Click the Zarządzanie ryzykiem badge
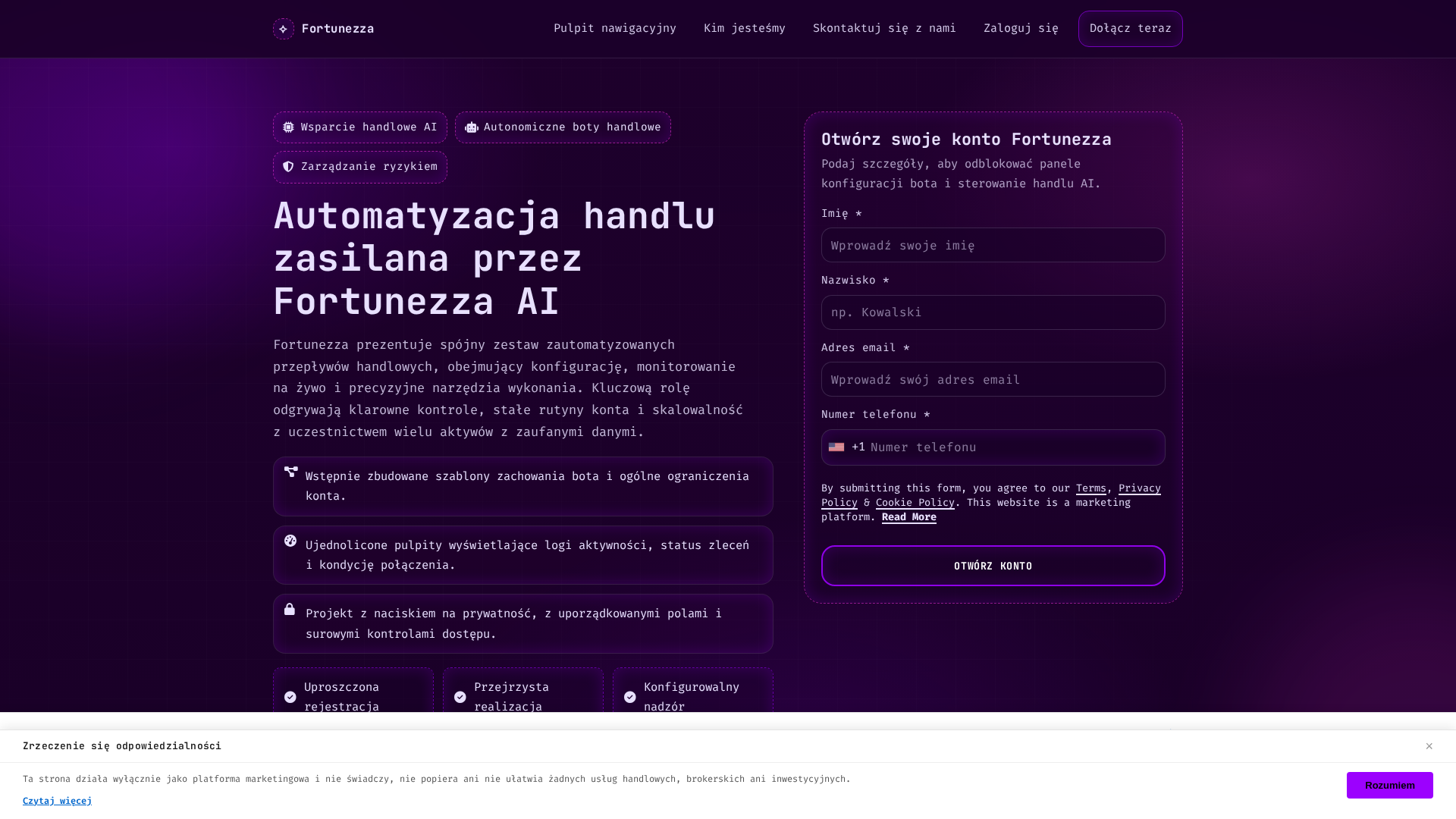This screenshot has height=819, width=1456. pos(360,167)
